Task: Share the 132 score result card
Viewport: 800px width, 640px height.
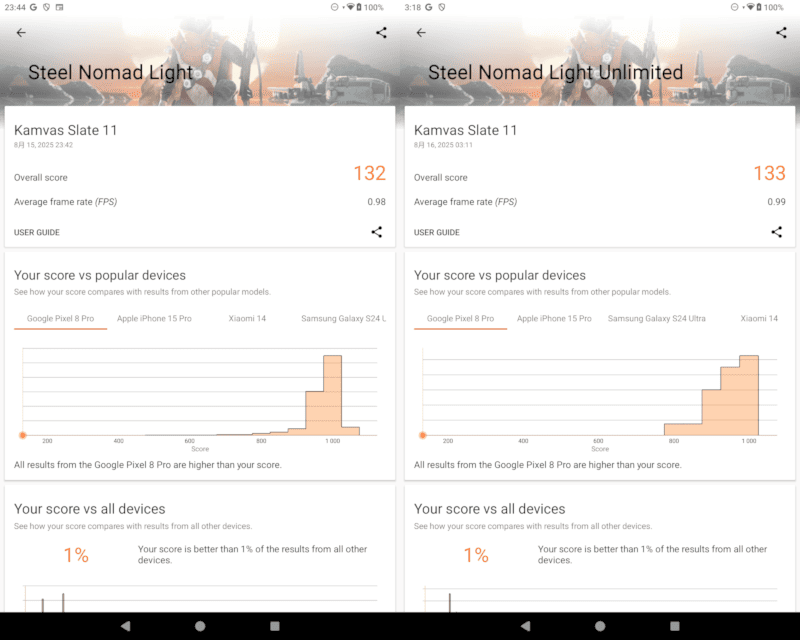Action: pyautogui.click(x=377, y=232)
